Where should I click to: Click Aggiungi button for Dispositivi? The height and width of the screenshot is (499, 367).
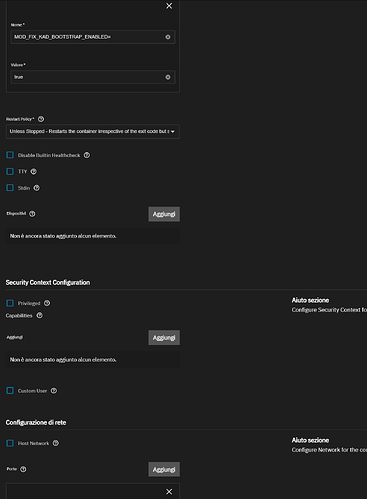click(164, 214)
